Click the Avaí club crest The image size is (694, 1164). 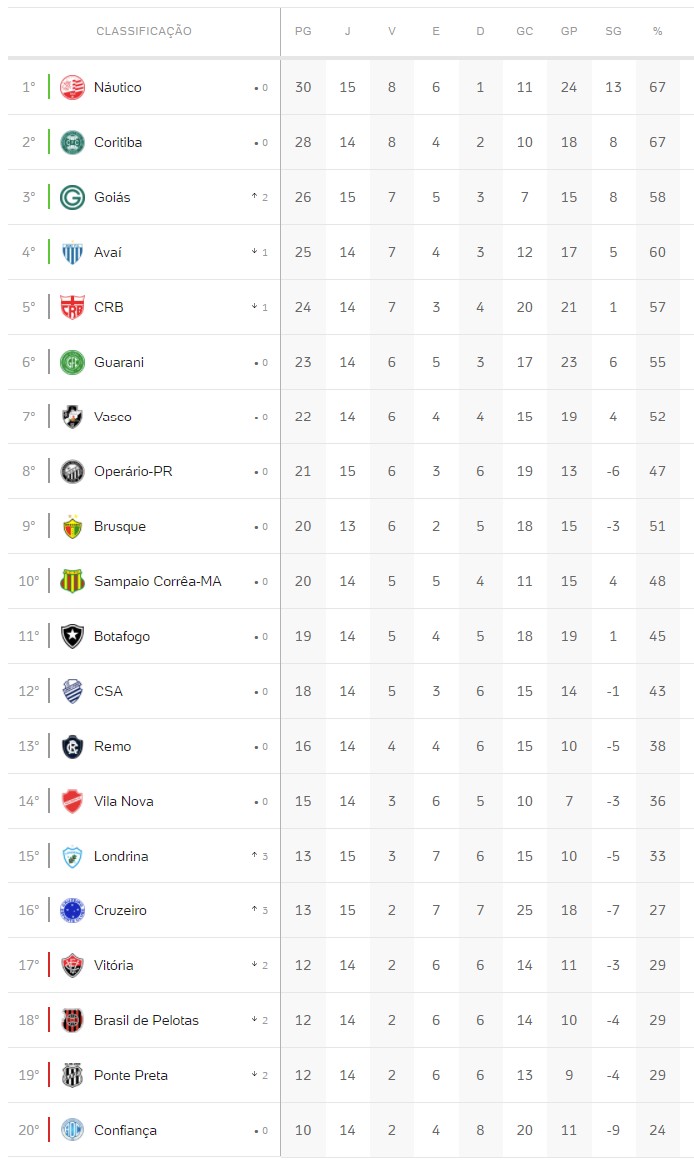(x=72, y=252)
